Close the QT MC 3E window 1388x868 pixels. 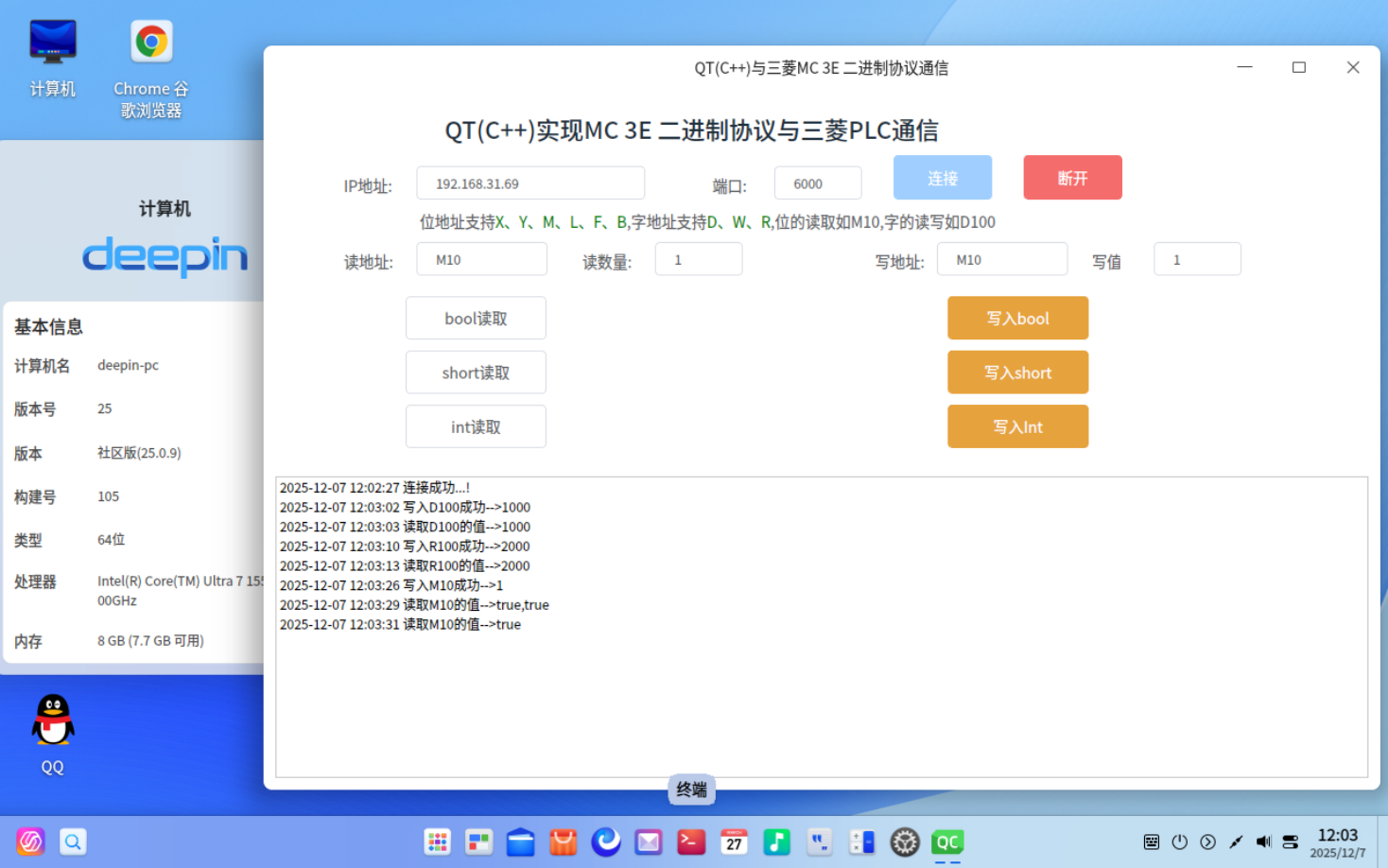pos(1353,67)
